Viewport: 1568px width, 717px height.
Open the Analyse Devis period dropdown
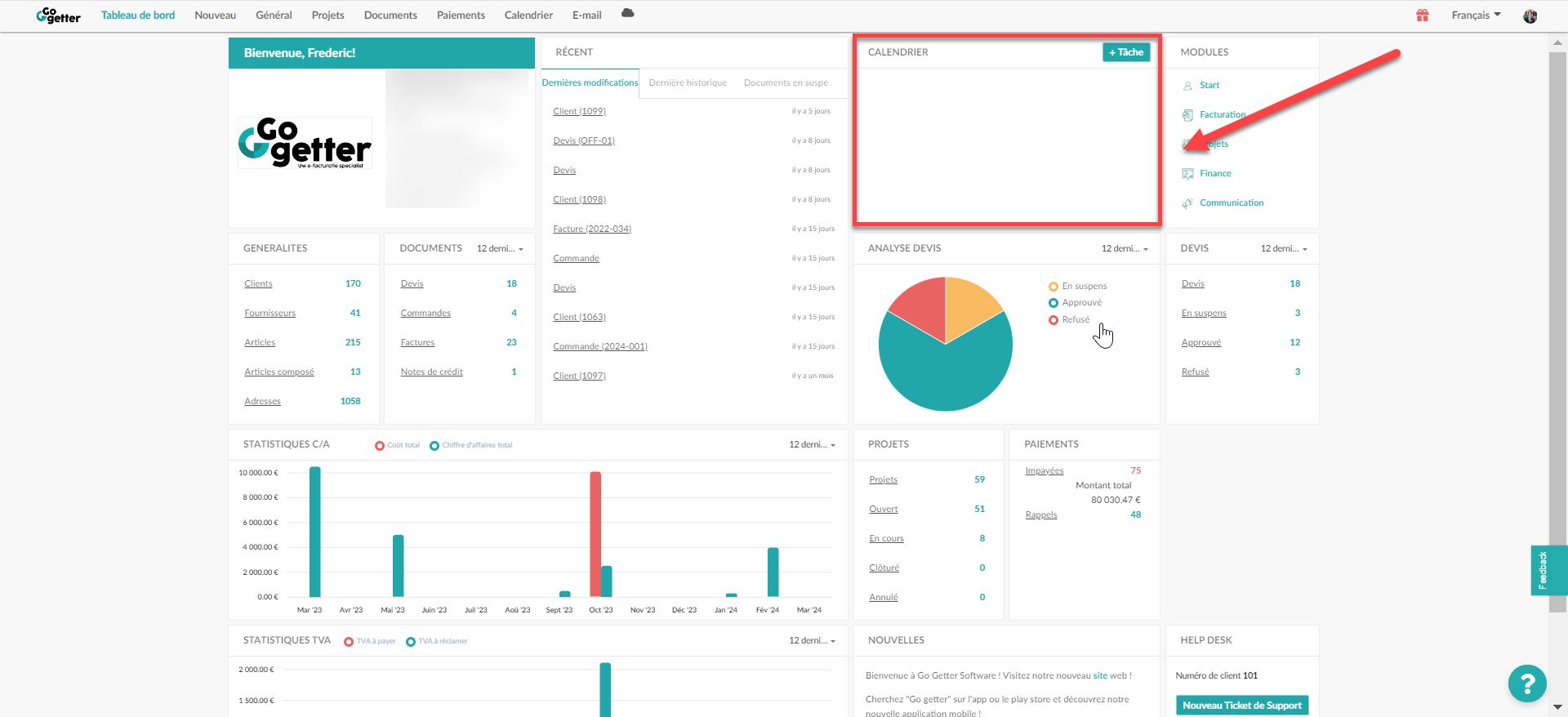(1125, 249)
